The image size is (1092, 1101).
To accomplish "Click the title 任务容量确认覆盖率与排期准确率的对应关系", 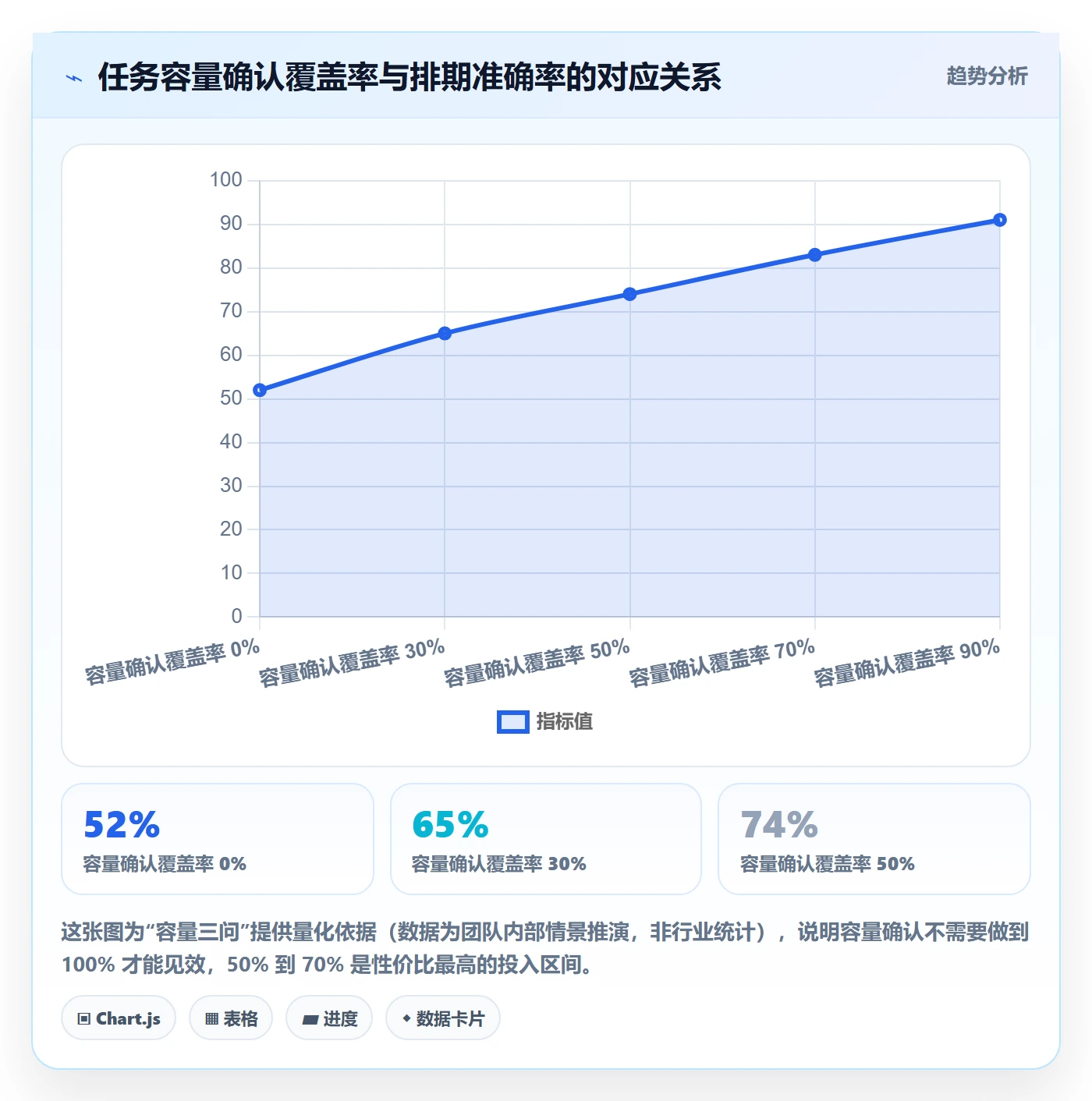I will [x=409, y=77].
